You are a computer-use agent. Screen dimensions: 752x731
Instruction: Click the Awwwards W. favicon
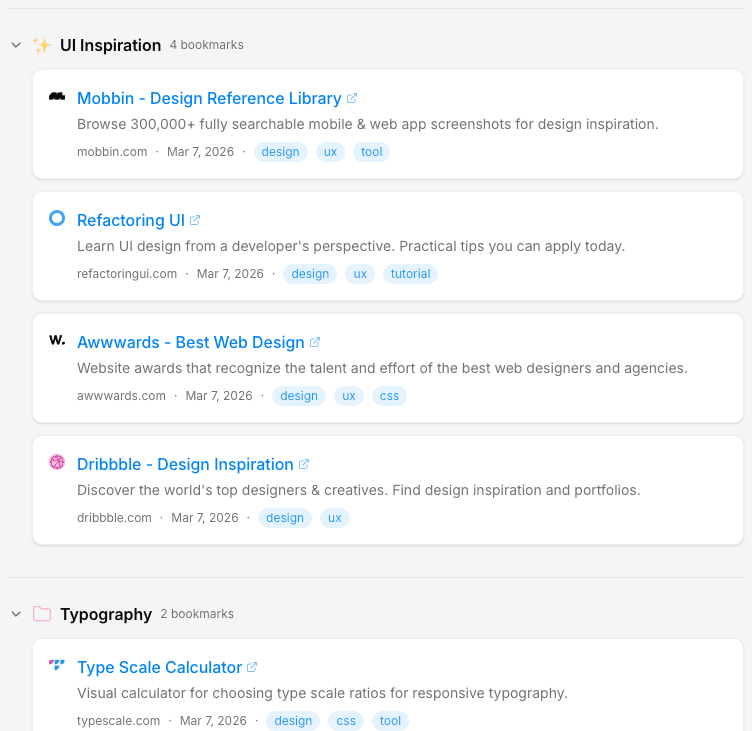point(57,340)
